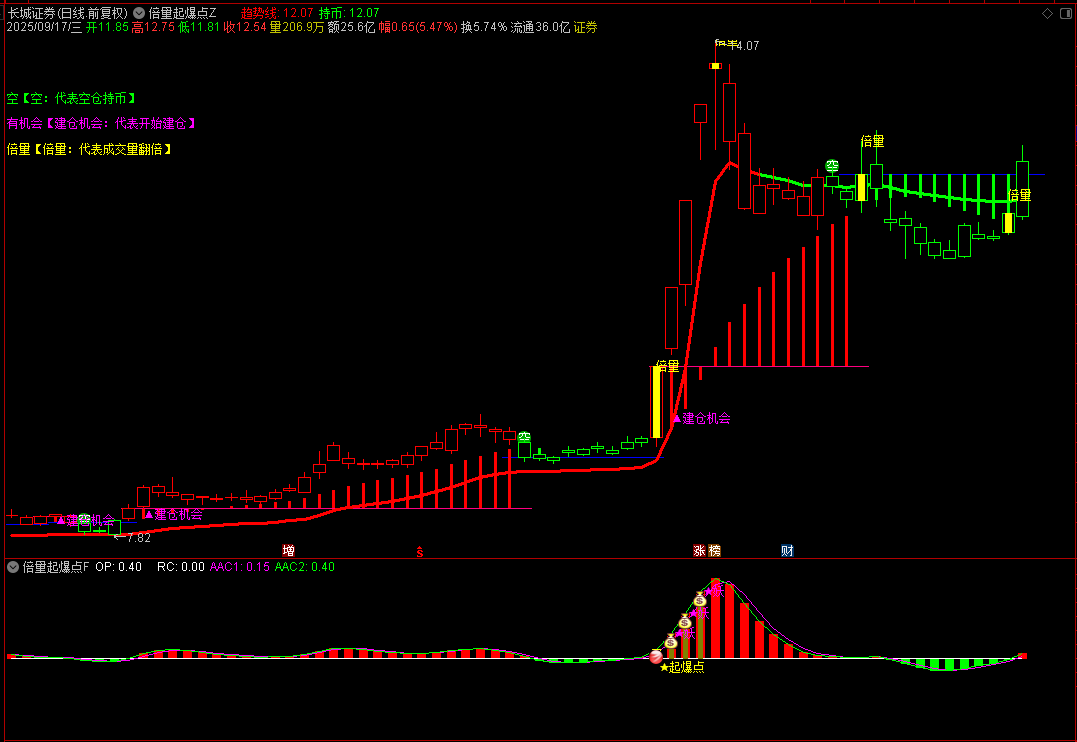Click the ▲建仓机会 signal beside the 7.82 low
Image resolution: width=1077 pixels, height=742 pixels.
pyautogui.click(x=173, y=514)
